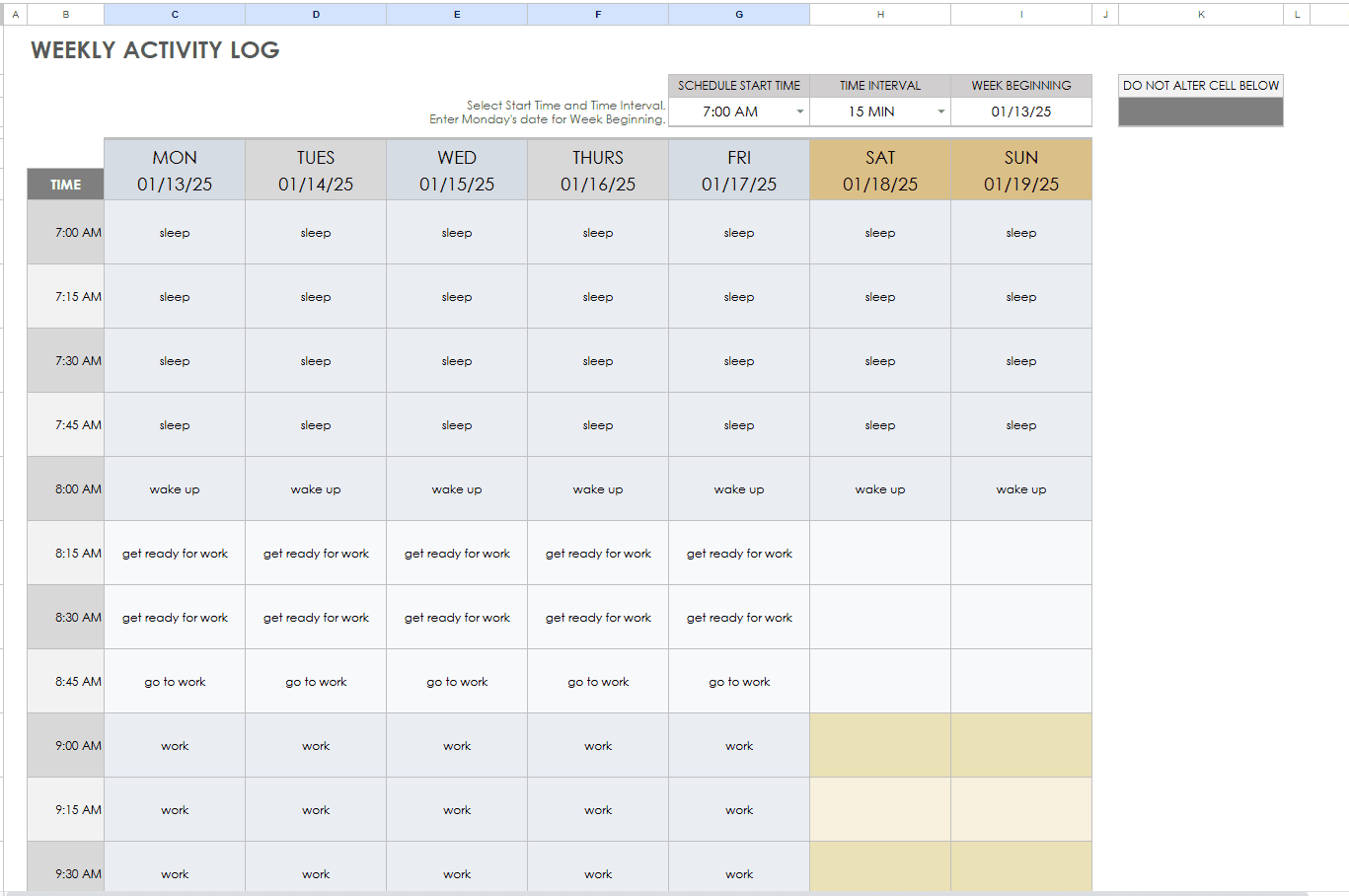Select column header C
The height and width of the screenshot is (896, 1349).
click(x=175, y=14)
